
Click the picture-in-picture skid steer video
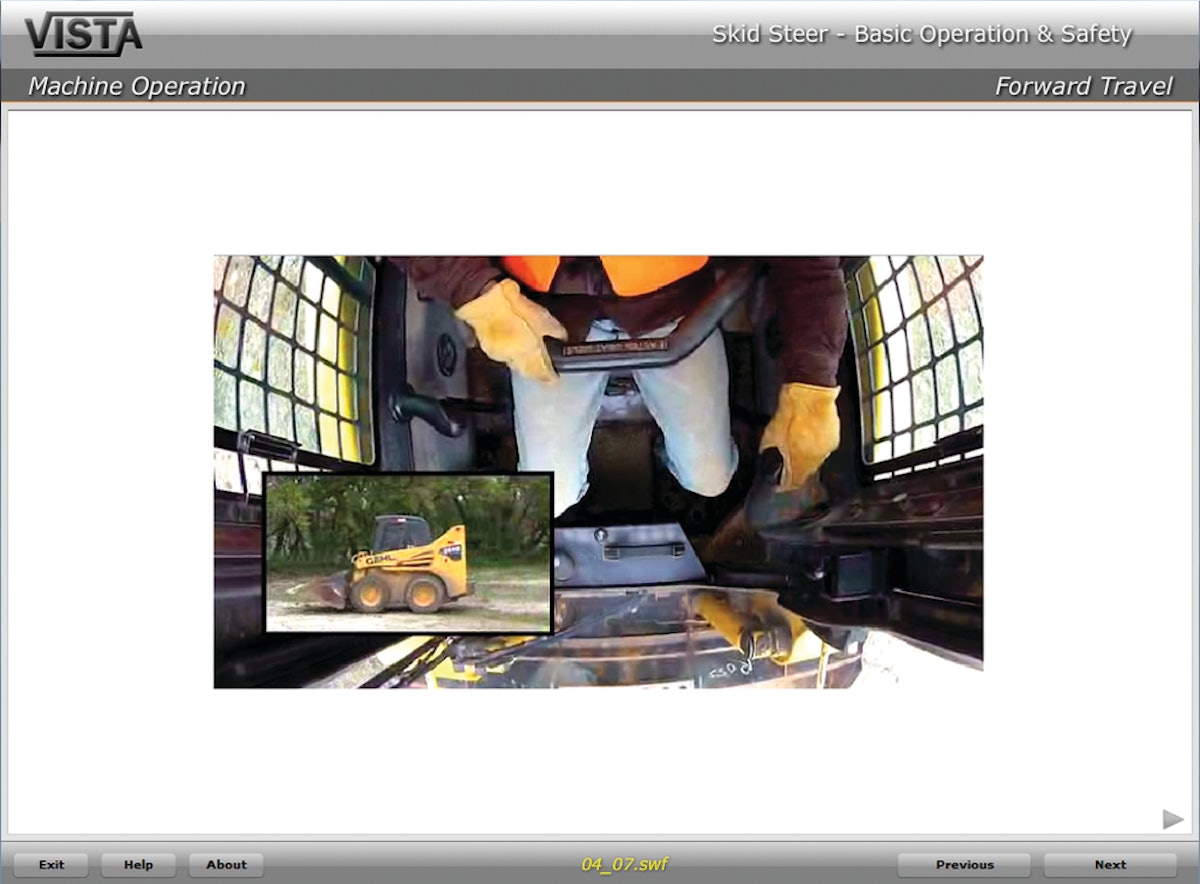(408, 554)
